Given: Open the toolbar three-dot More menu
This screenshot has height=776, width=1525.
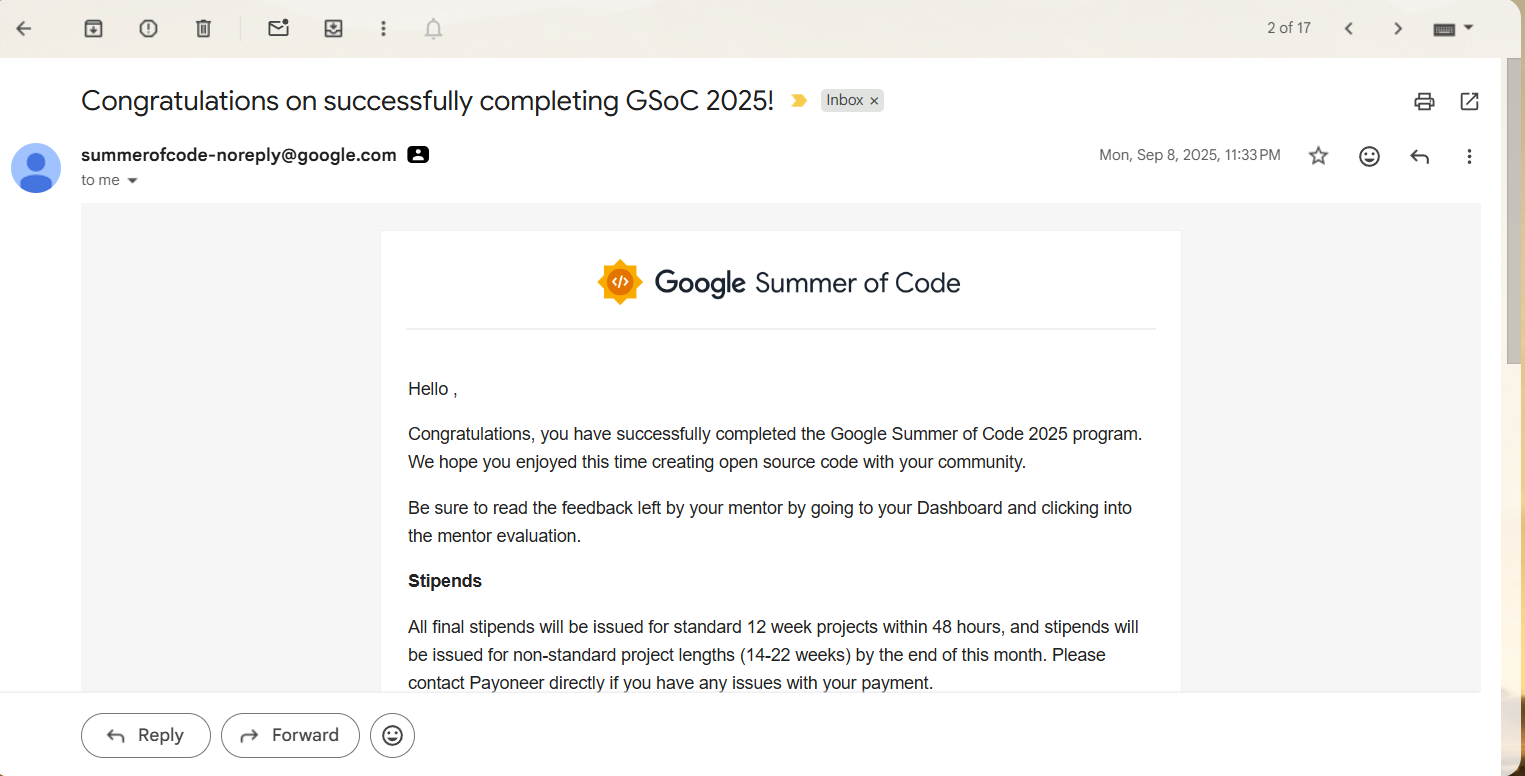Looking at the screenshot, I should [x=383, y=28].
